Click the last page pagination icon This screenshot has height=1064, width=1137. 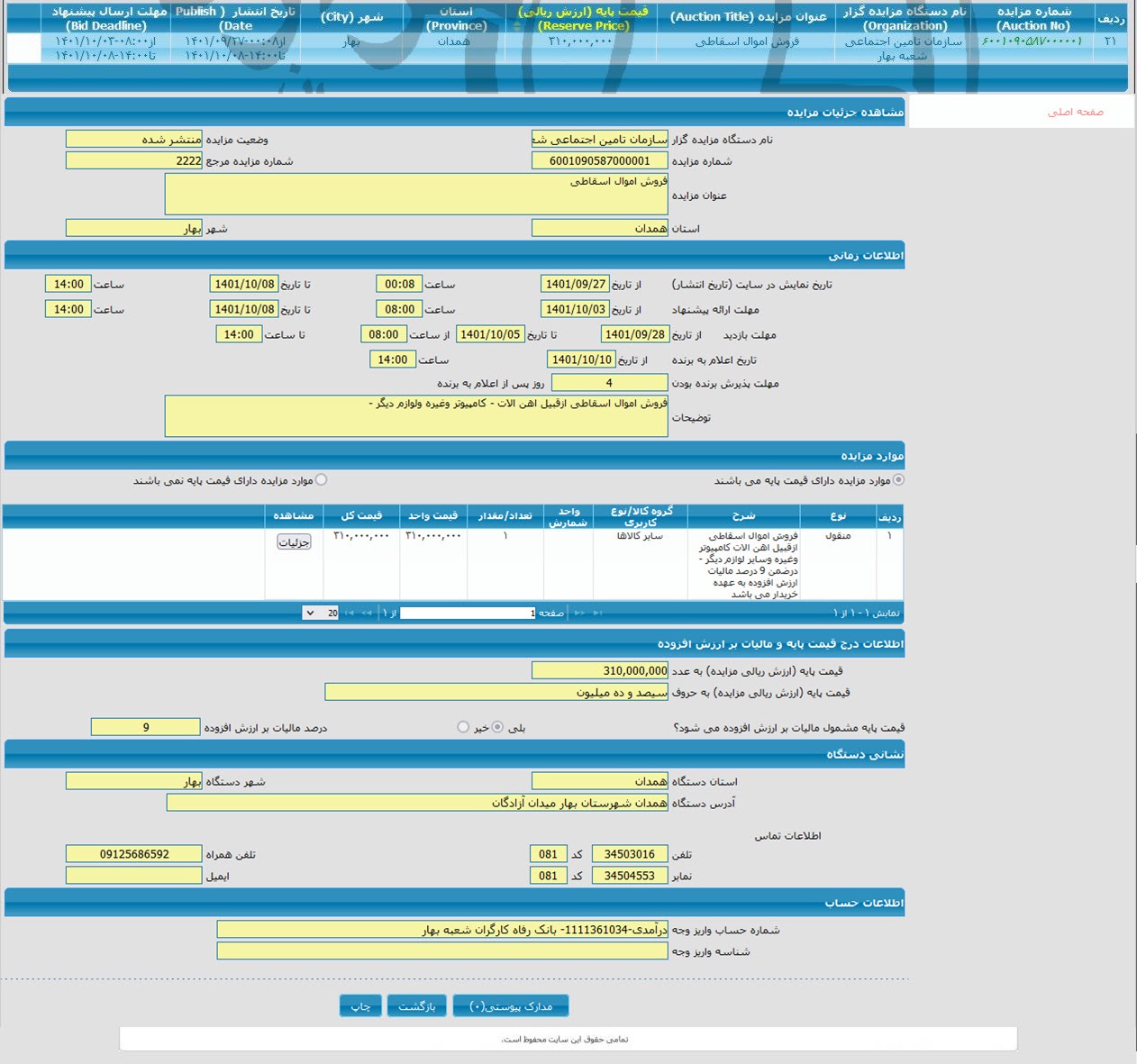click(x=350, y=614)
